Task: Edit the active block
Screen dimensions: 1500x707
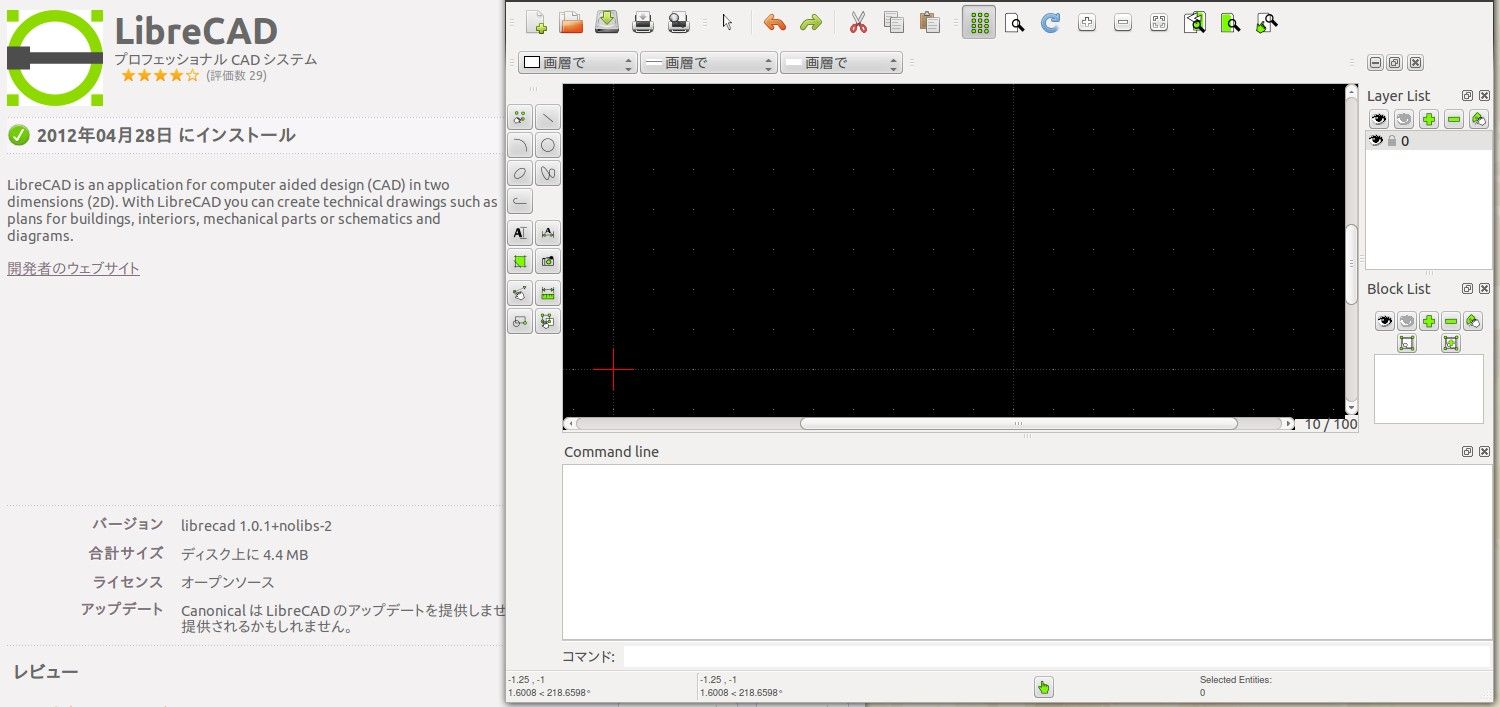Action: tap(1407, 343)
